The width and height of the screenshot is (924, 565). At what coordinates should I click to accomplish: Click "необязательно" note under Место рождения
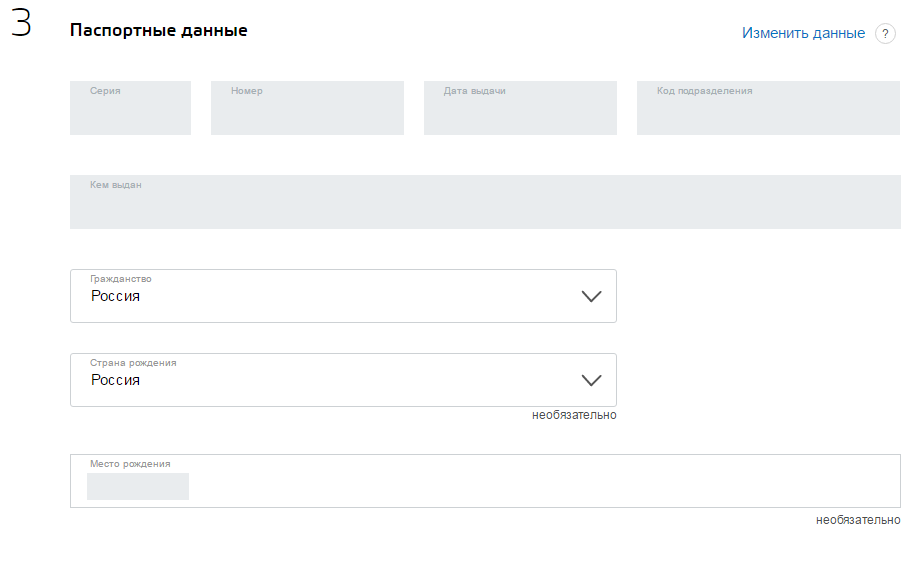(858, 520)
